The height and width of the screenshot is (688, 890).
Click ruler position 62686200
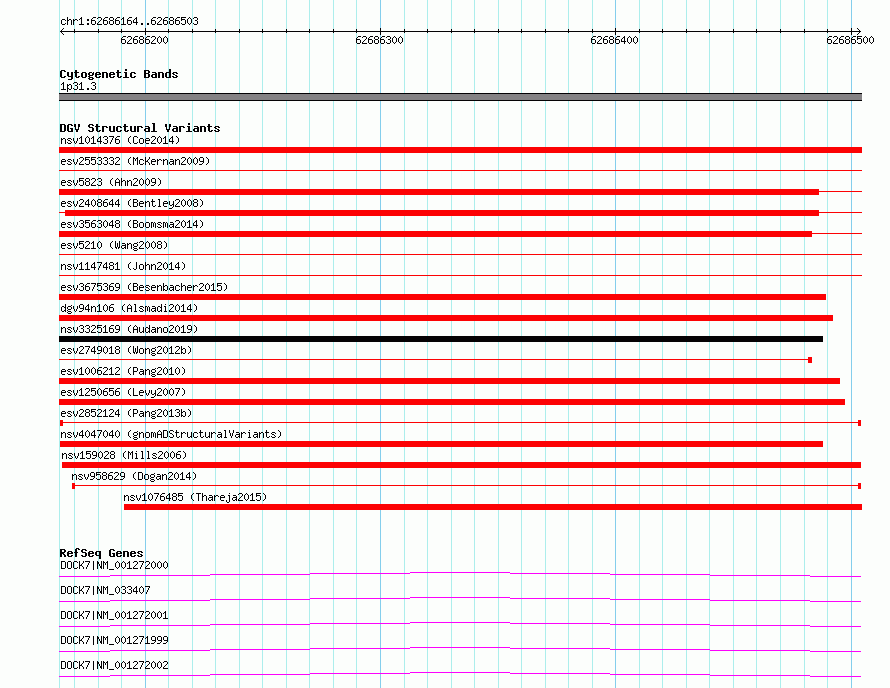pos(145,40)
